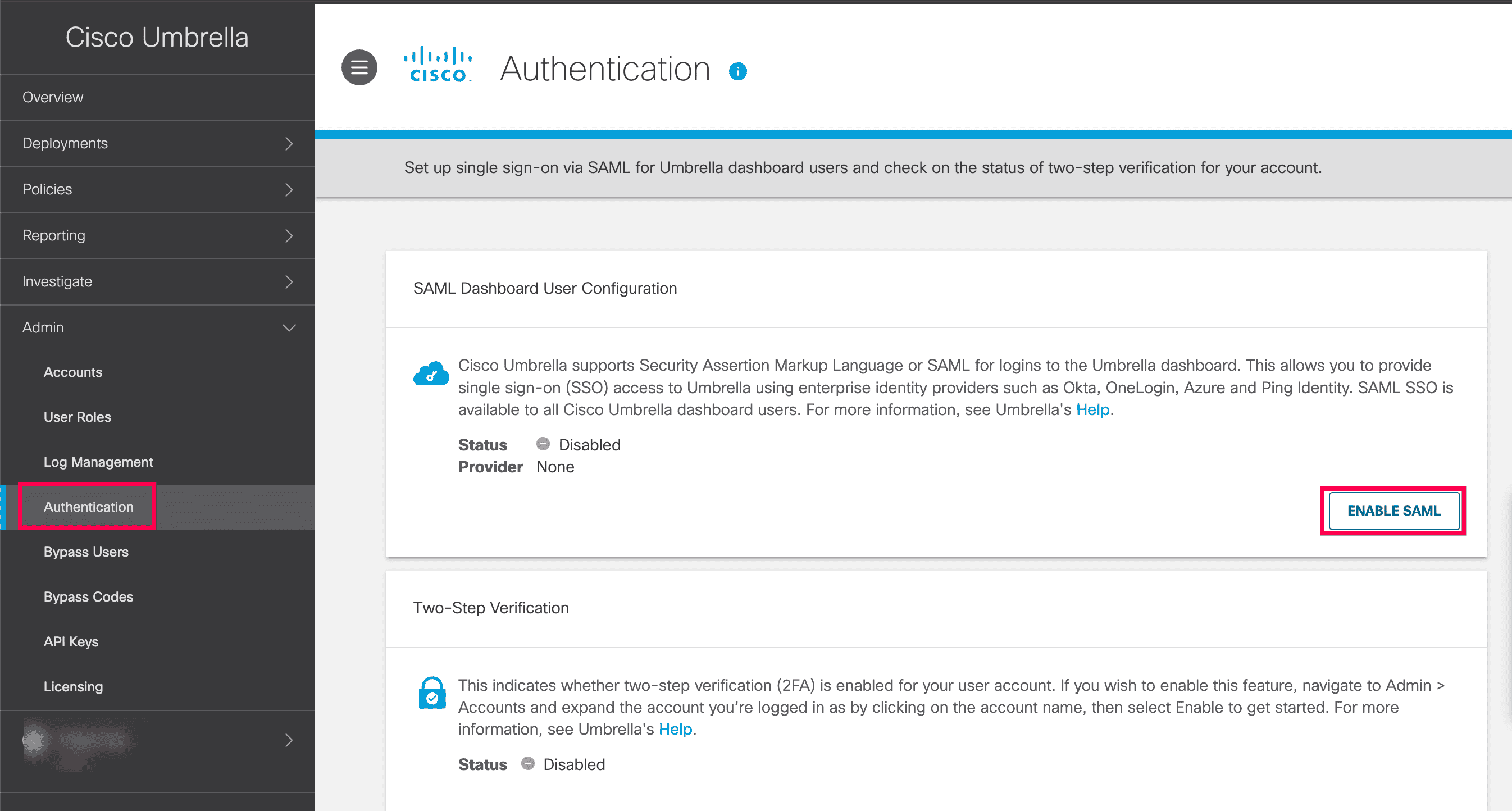The image size is (1512, 811).
Task: Click SAML Disabled status indicator icon
Action: tap(543, 444)
